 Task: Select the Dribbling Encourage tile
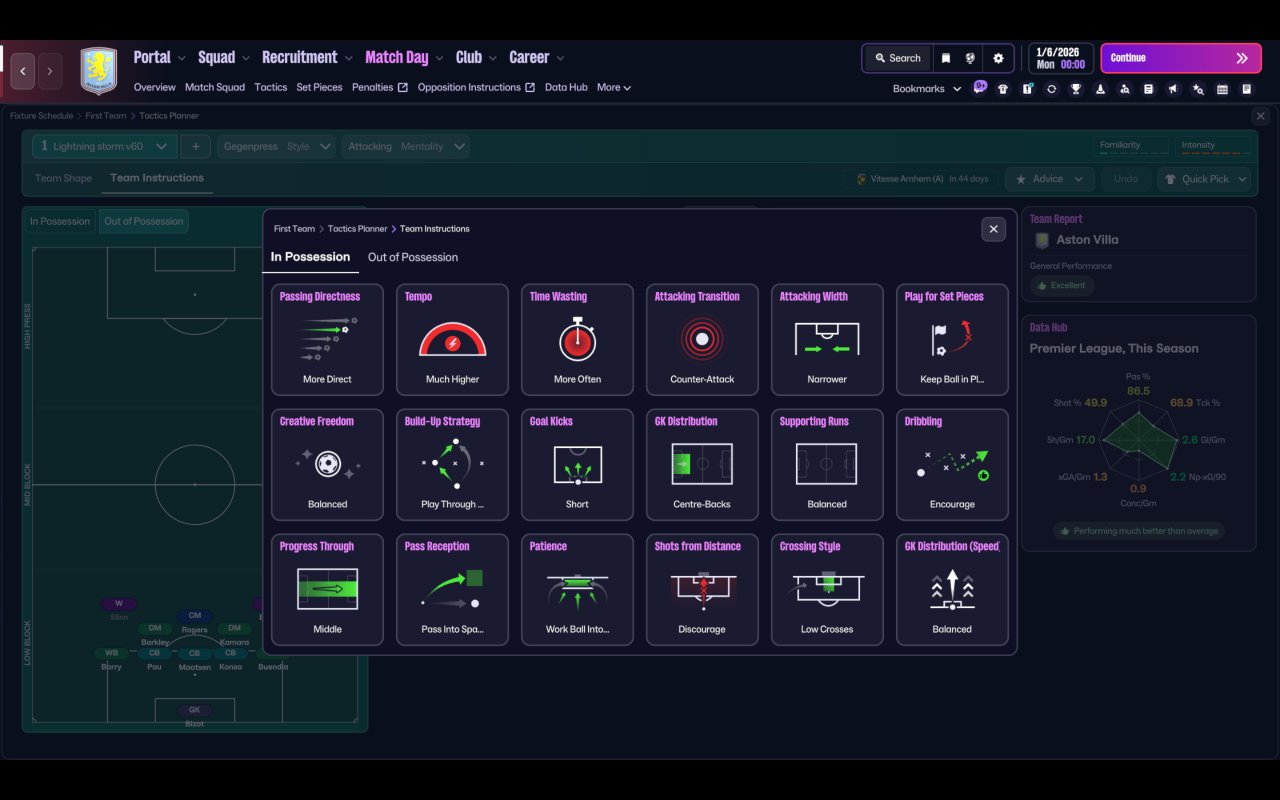(x=952, y=465)
